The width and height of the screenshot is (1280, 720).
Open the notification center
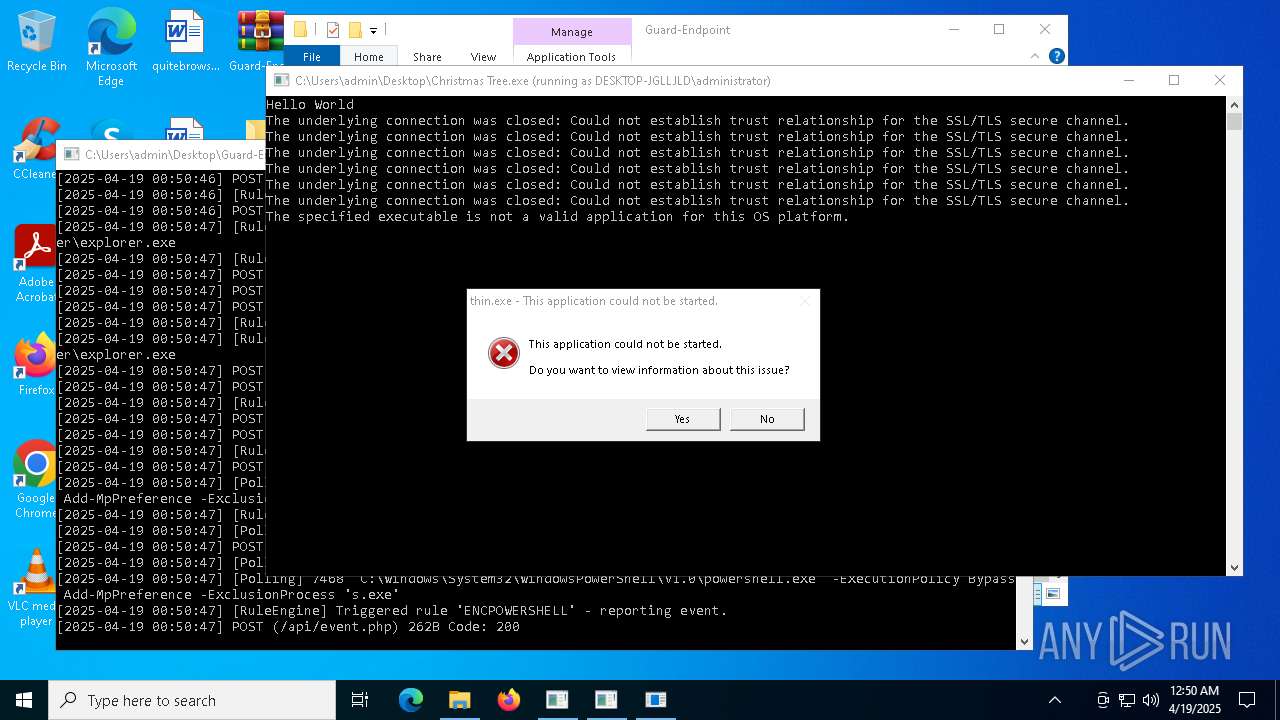[1247, 700]
